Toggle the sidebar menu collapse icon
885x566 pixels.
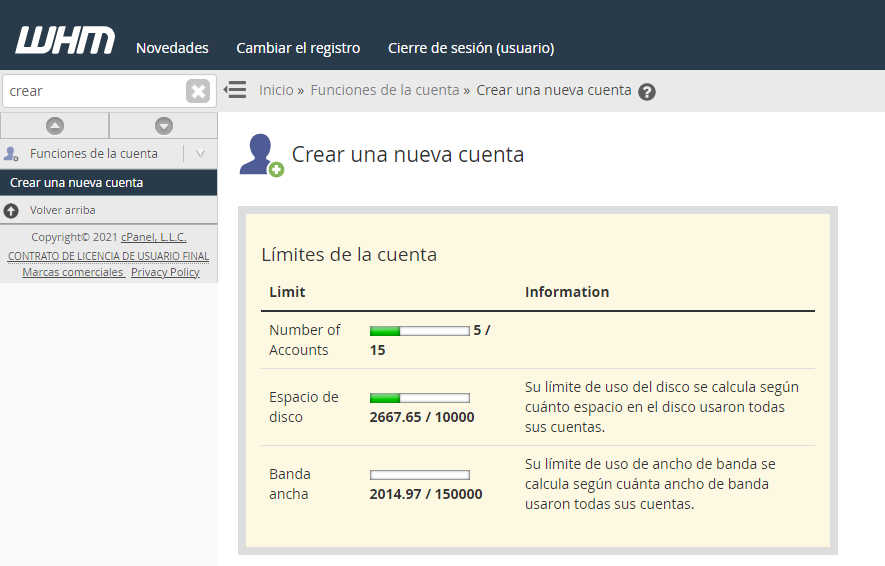click(235, 90)
